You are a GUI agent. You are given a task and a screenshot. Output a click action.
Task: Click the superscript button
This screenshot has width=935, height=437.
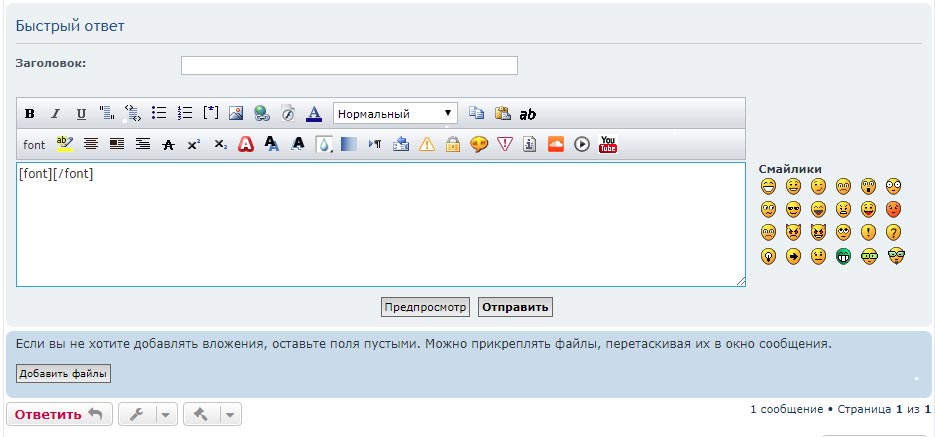[194, 144]
